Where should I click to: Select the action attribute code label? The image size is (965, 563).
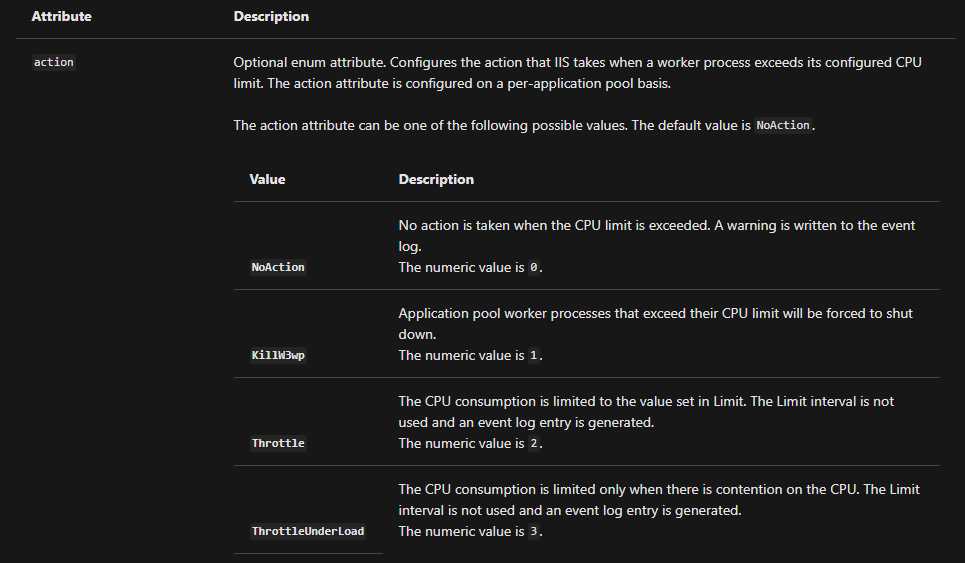click(54, 62)
